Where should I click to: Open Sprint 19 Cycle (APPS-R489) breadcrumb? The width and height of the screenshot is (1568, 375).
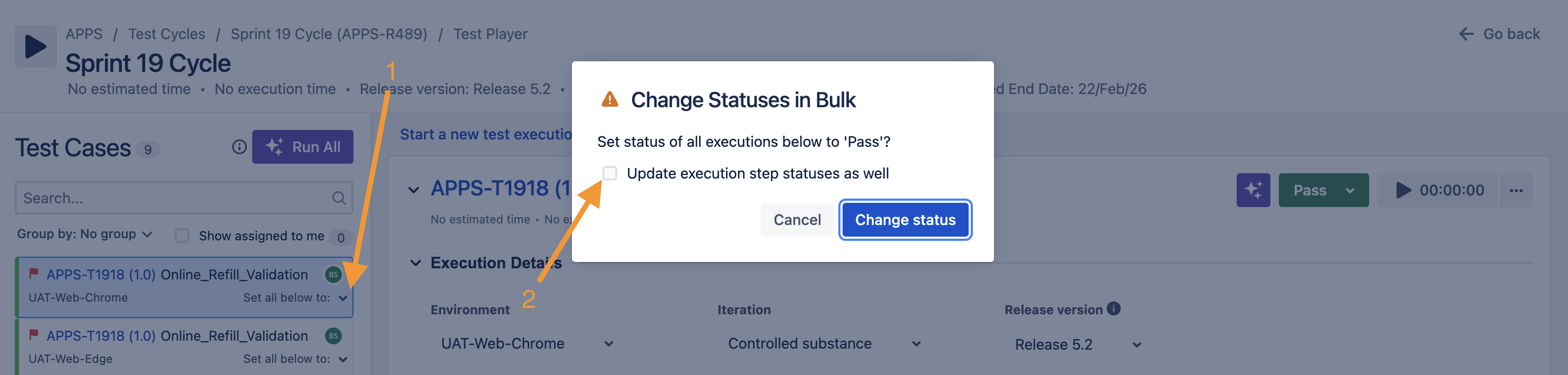point(329,34)
